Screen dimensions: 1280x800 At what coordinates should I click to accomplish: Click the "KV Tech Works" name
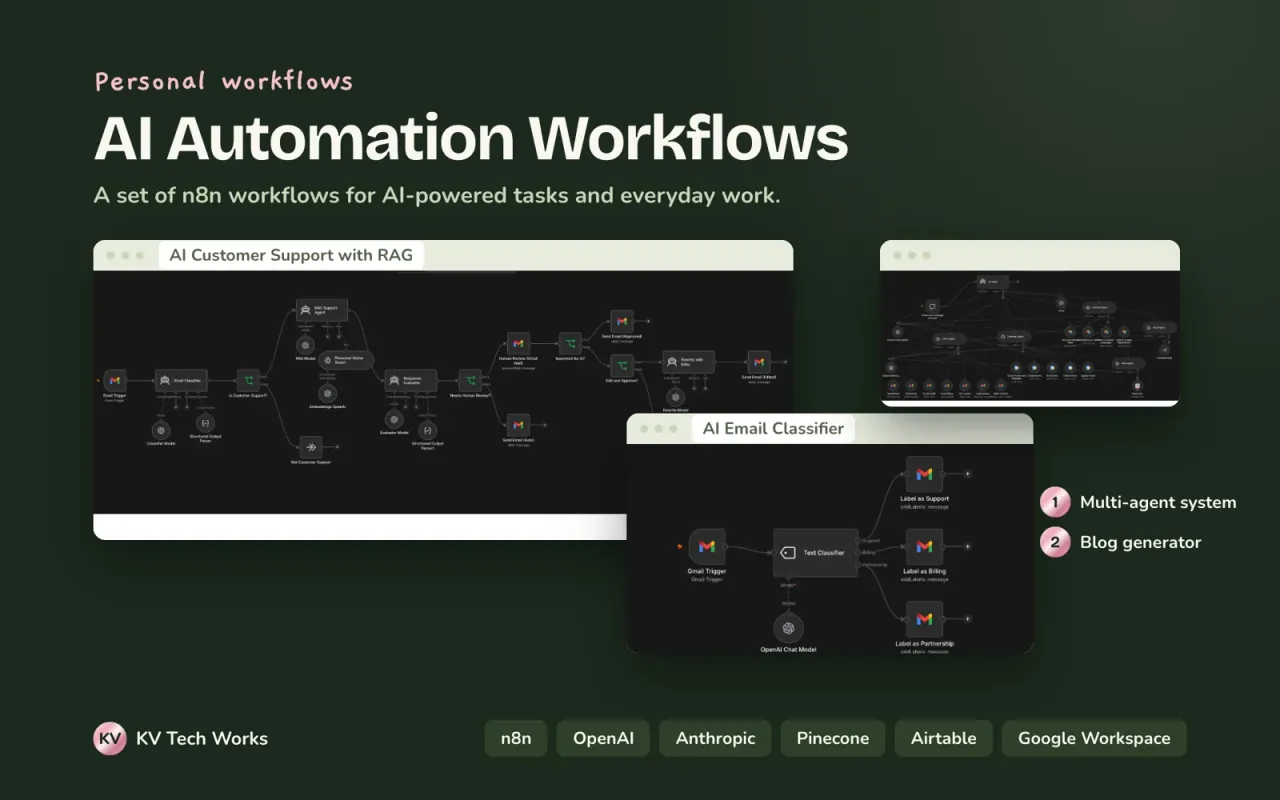click(x=202, y=739)
